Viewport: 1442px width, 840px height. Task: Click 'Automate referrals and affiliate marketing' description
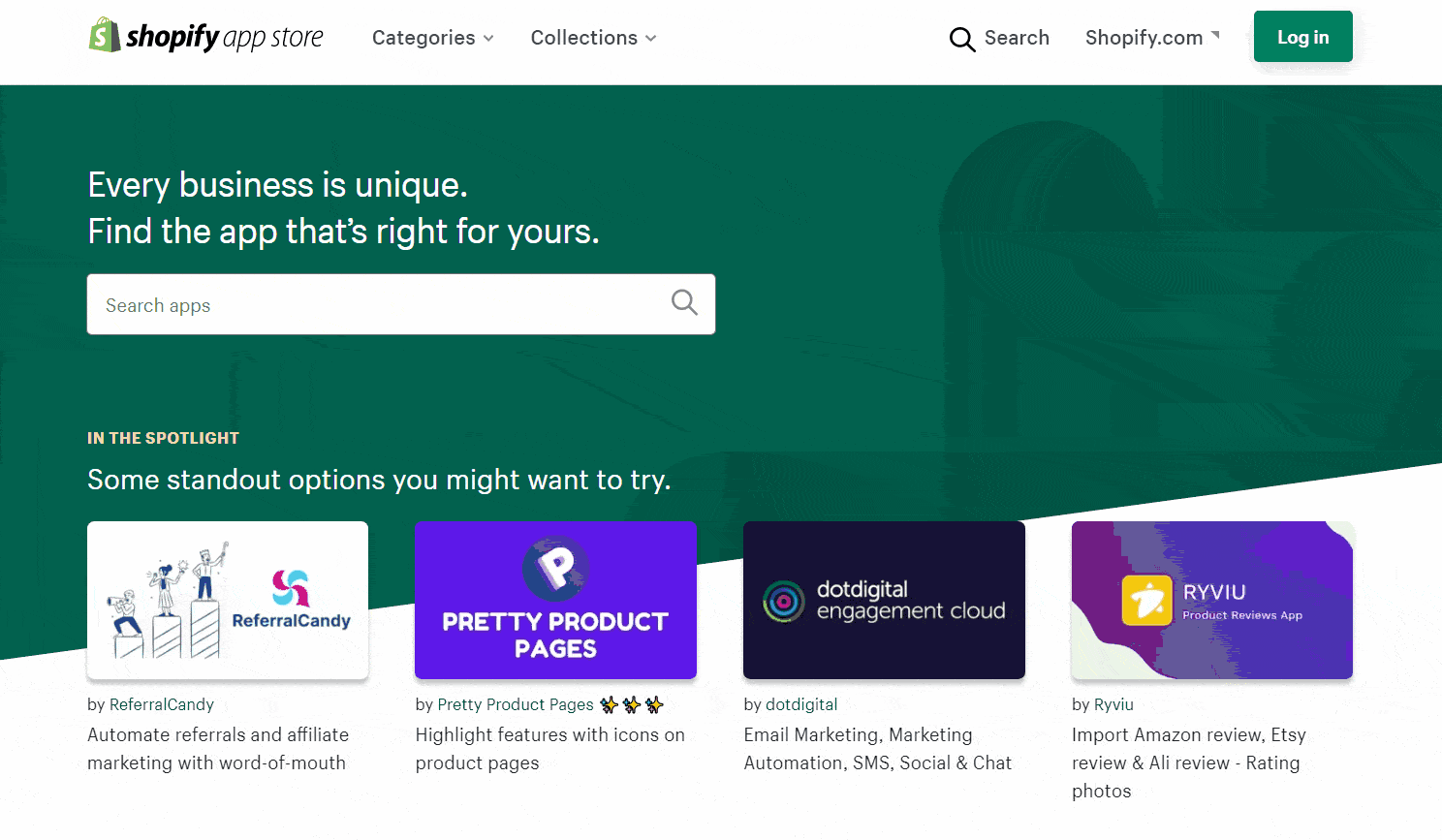click(x=218, y=749)
